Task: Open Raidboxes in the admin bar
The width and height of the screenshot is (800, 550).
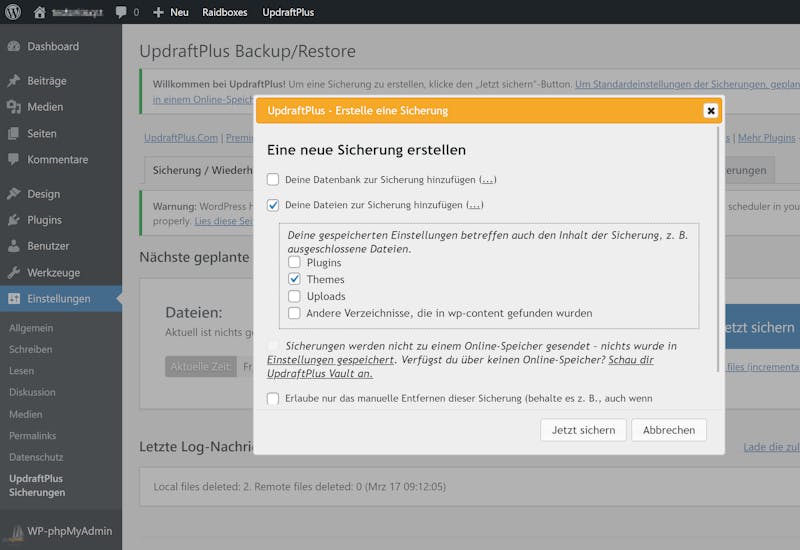Action: coord(224,12)
